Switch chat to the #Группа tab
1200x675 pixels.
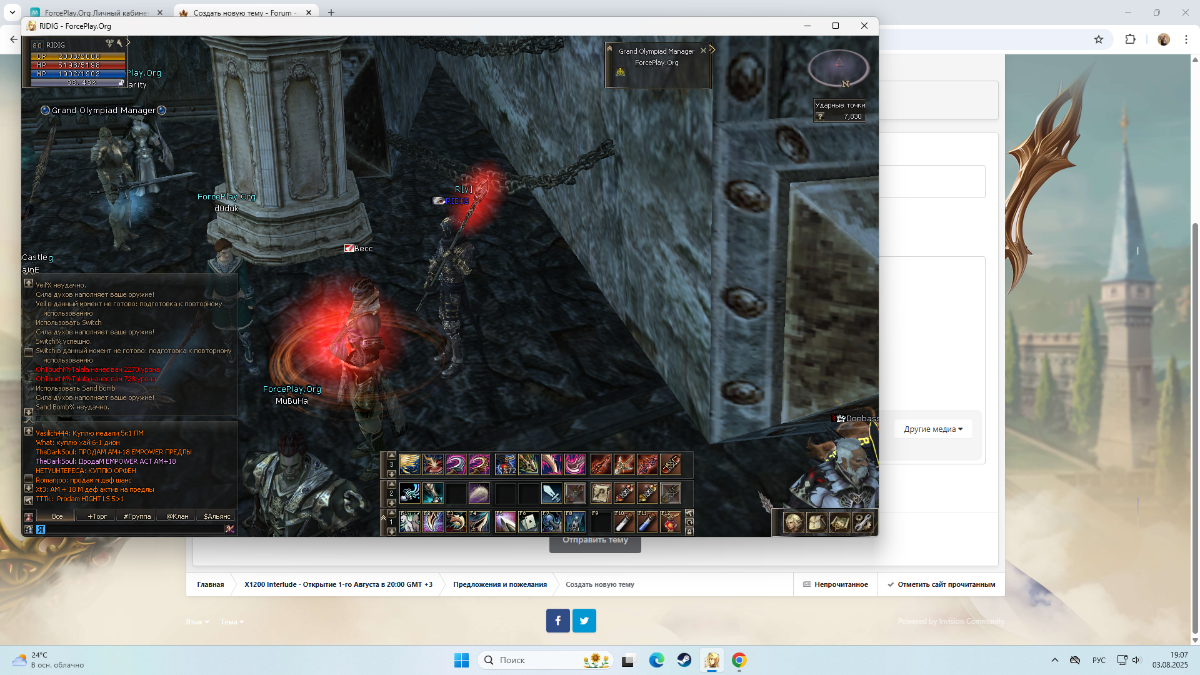pos(137,517)
